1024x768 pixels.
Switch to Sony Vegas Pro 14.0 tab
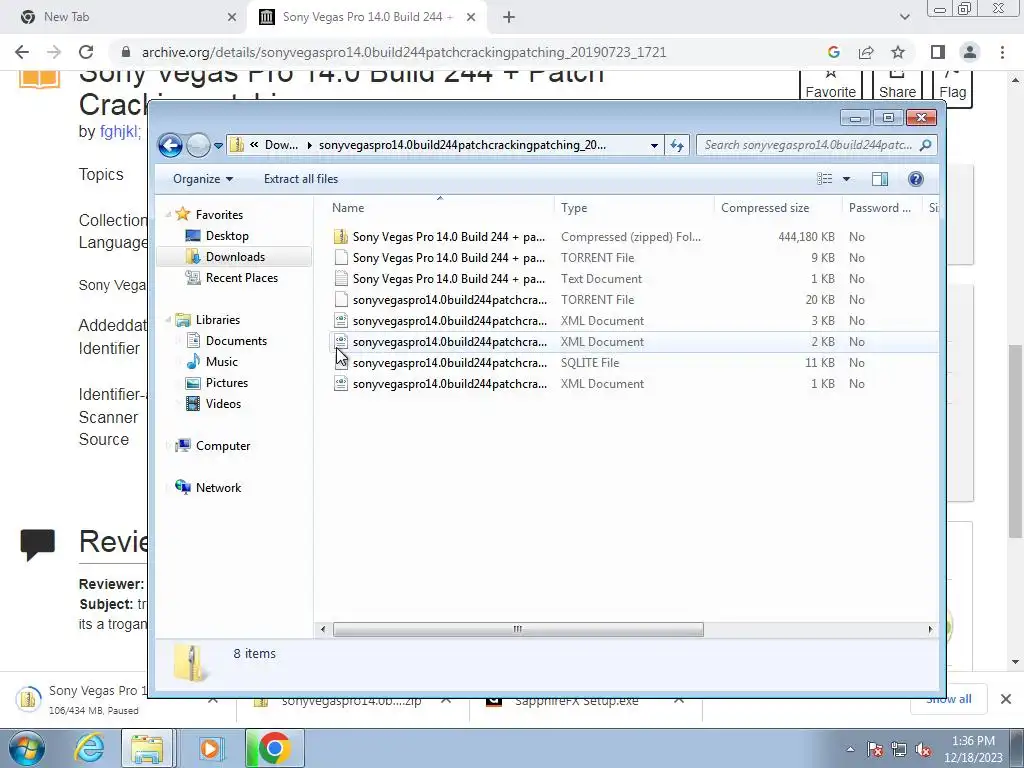point(367,17)
